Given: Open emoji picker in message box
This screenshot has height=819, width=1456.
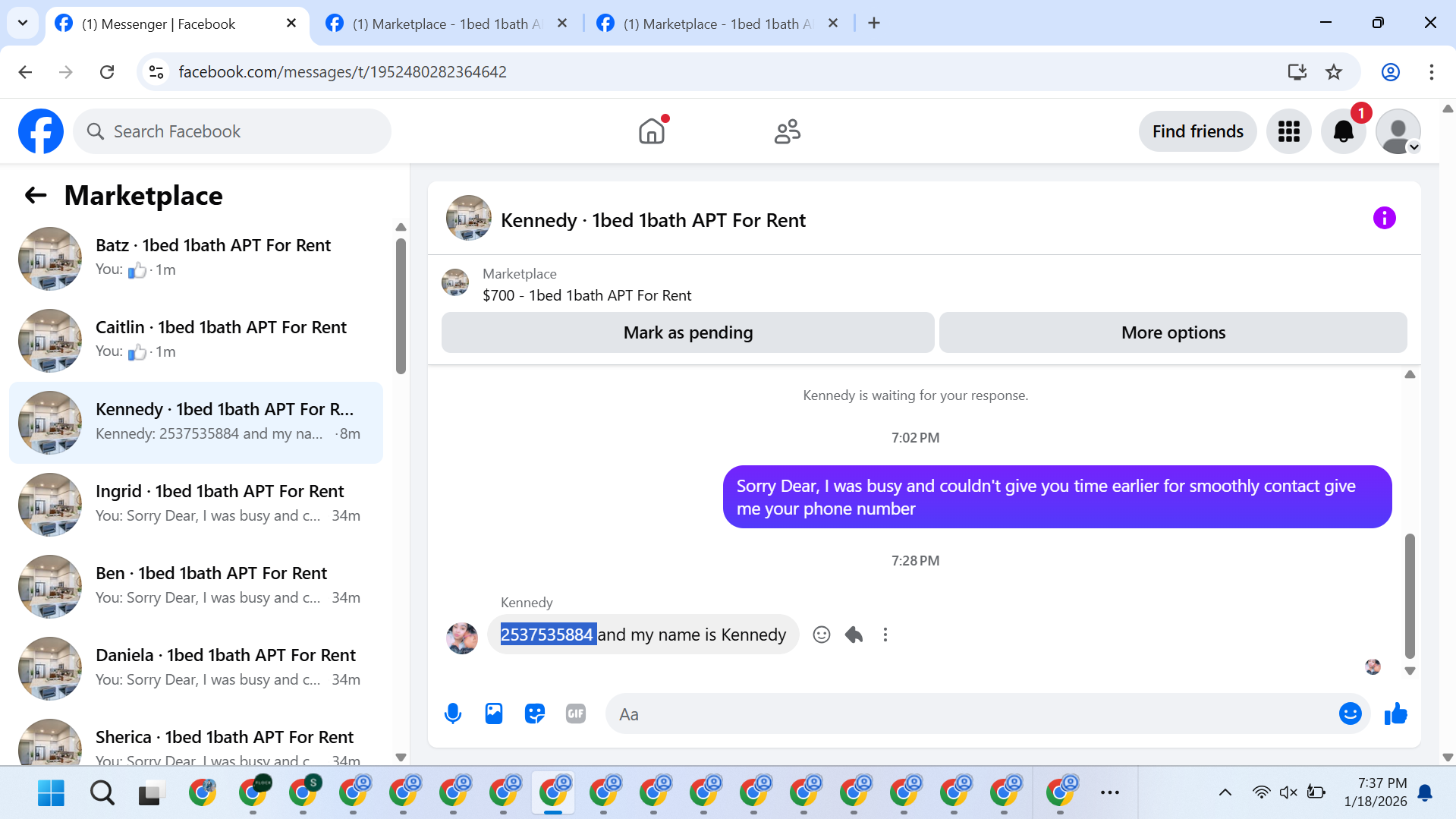Looking at the screenshot, I should pyautogui.click(x=1351, y=713).
